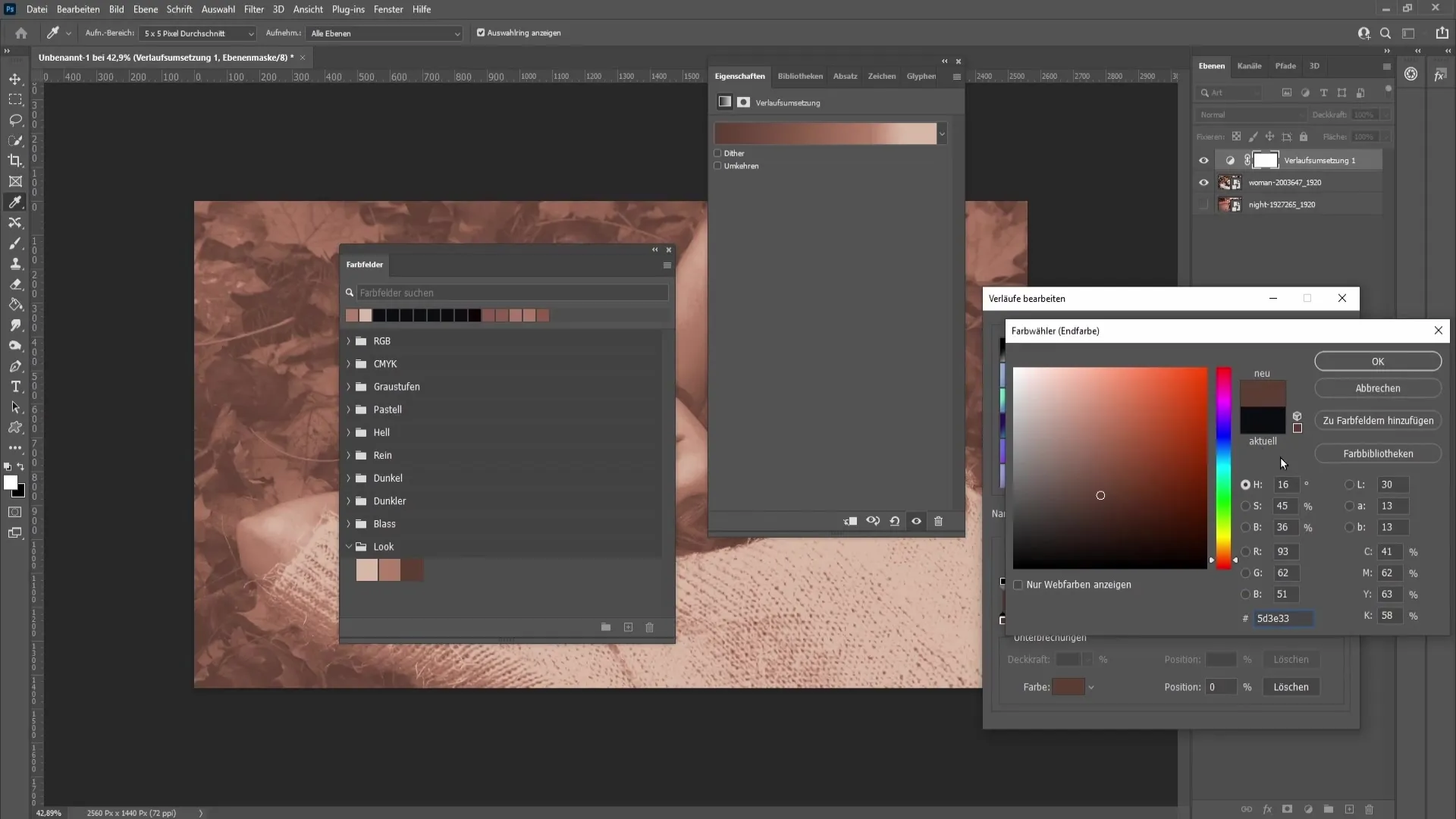Select the Clone Stamp tool

pos(15,264)
